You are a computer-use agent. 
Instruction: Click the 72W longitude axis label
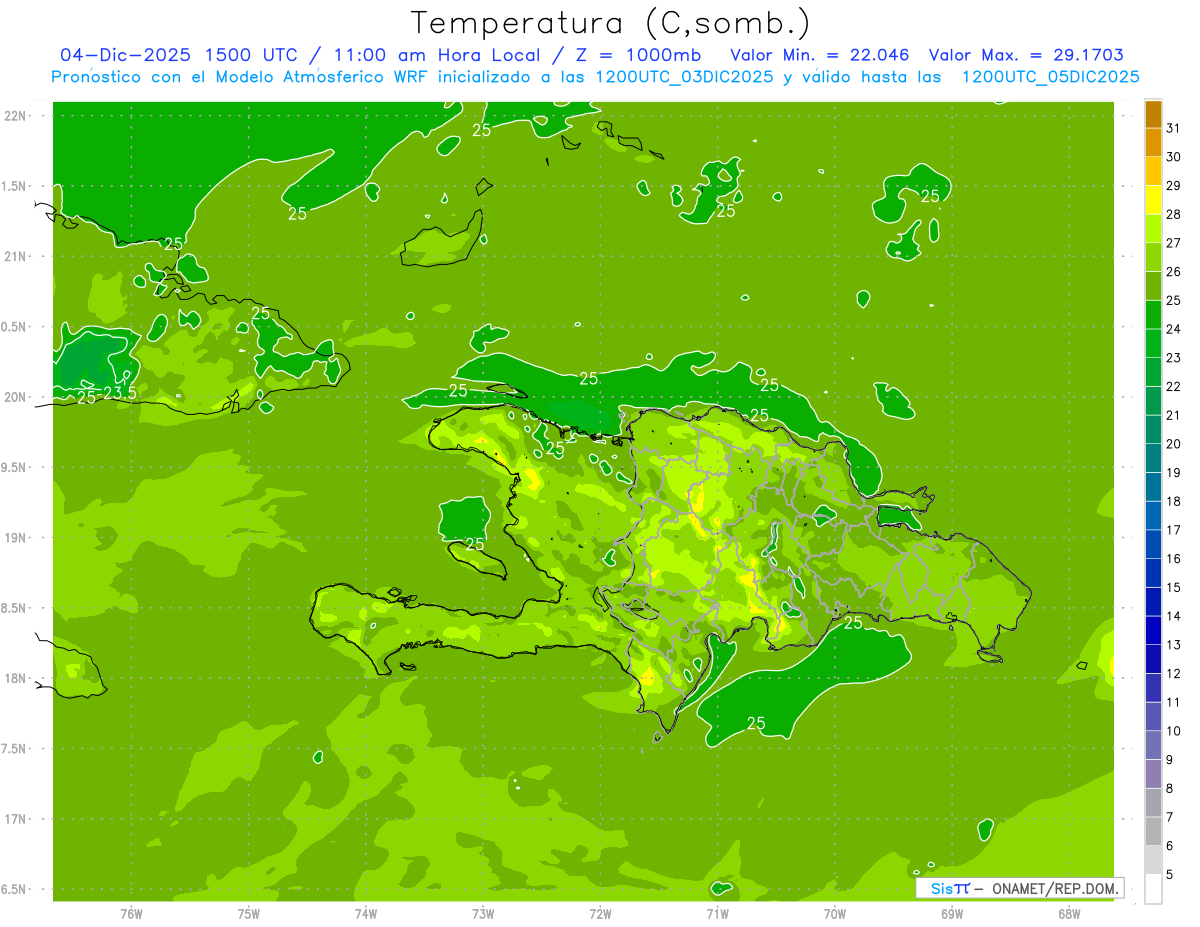pyautogui.click(x=600, y=914)
